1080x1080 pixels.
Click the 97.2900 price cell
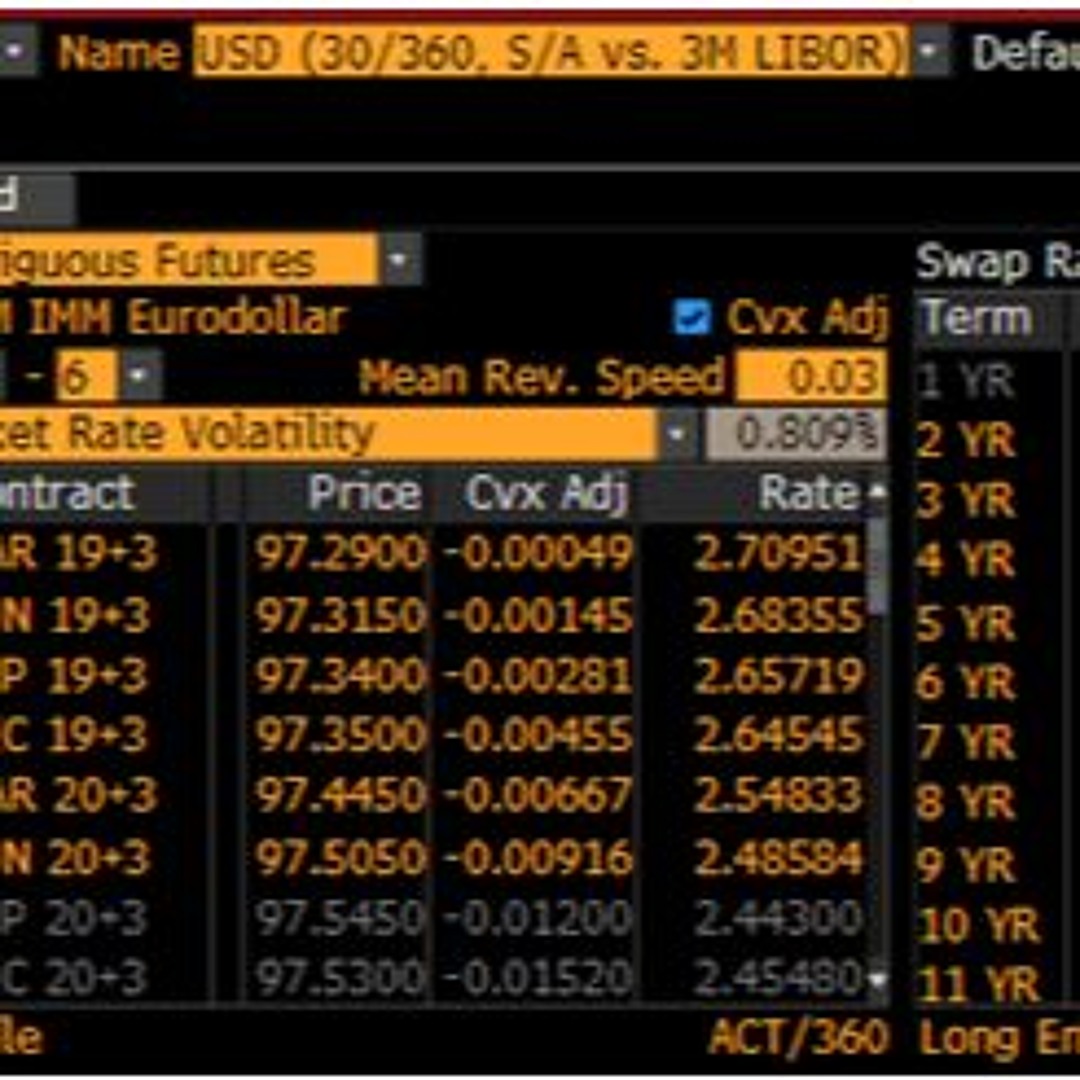point(340,553)
